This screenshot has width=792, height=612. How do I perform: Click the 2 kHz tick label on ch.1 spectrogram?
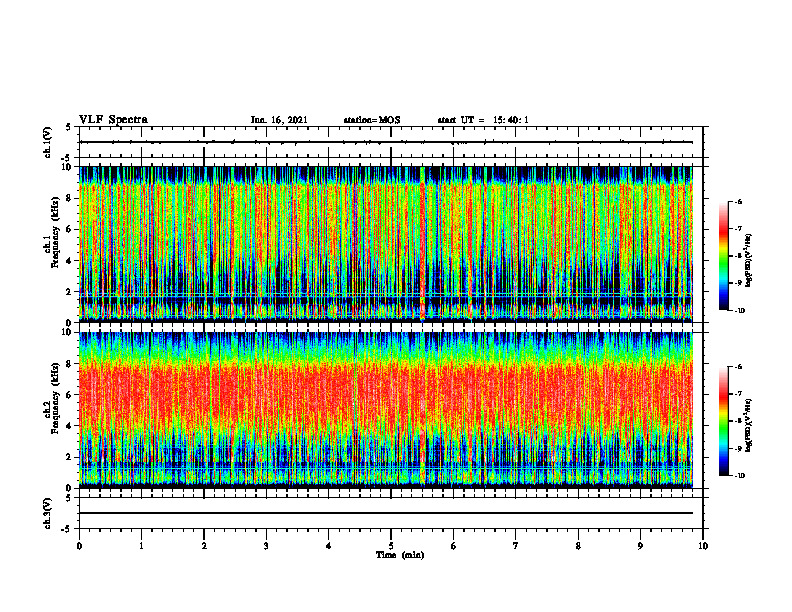click(71, 292)
